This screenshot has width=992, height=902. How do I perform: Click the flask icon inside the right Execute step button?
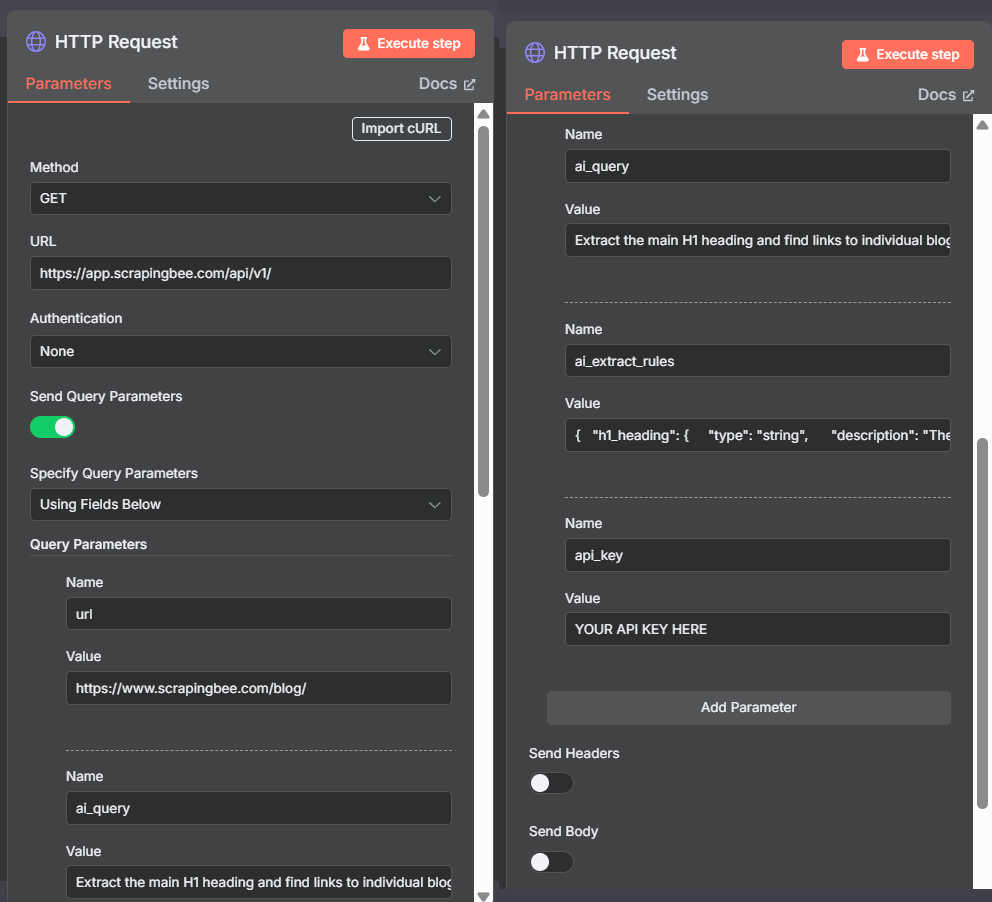click(x=864, y=54)
